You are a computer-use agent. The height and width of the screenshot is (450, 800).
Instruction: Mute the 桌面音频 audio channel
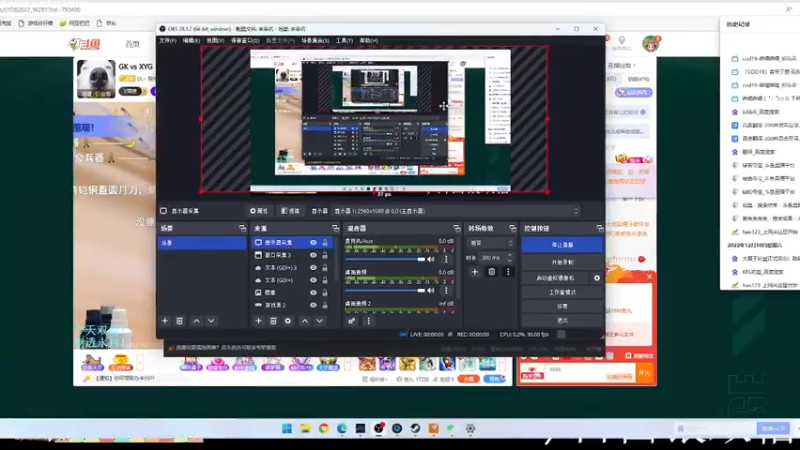coord(432,290)
